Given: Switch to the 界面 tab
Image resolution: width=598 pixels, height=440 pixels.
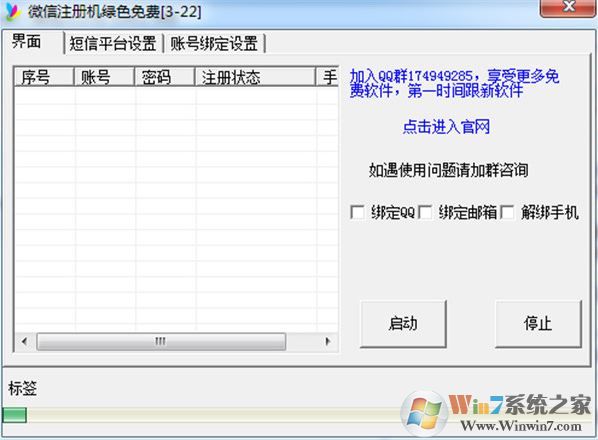Looking at the screenshot, I should tap(27, 41).
